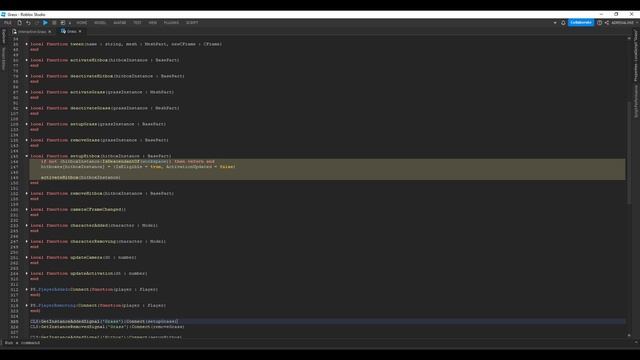This screenshot has width=640, height=360.
Task: Expand characterRemoving function fold arrow
Action: point(27,242)
